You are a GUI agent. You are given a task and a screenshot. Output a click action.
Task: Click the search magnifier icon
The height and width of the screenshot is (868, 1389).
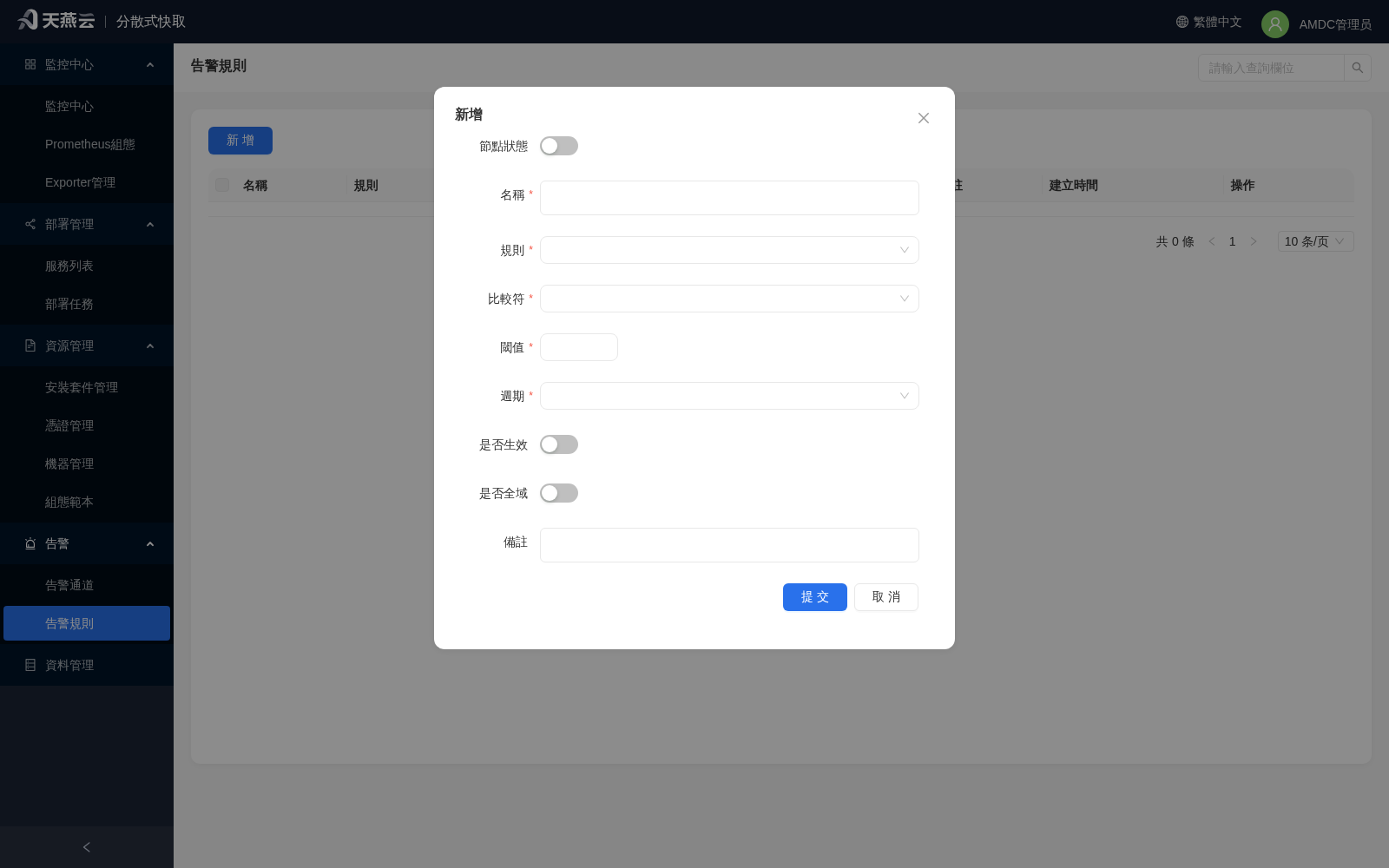point(1358,68)
